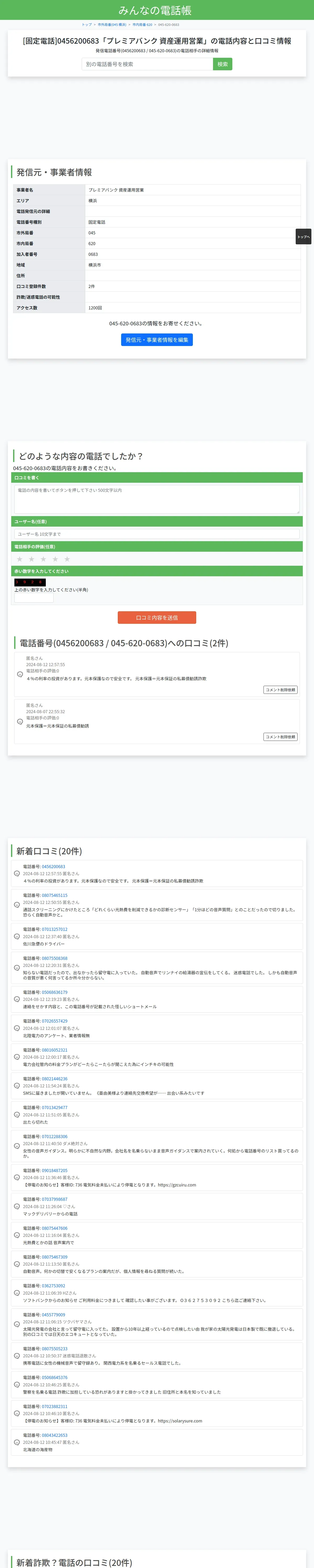Click the green 検索 button
This screenshot has width=314, height=1568.
[222, 64]
